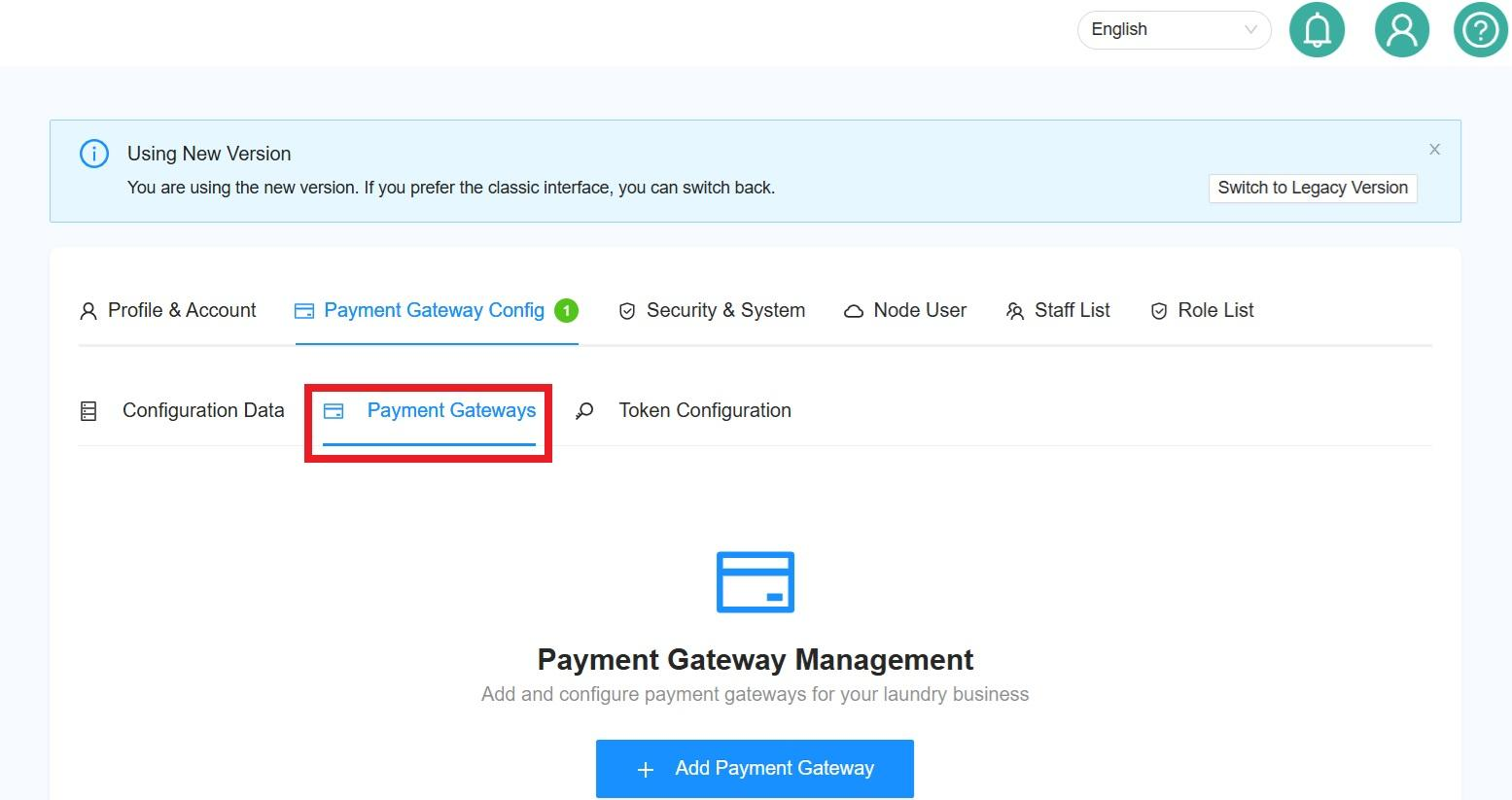
Task: Select the Payment Gateways sub-tab
Action: coord(430,410)
